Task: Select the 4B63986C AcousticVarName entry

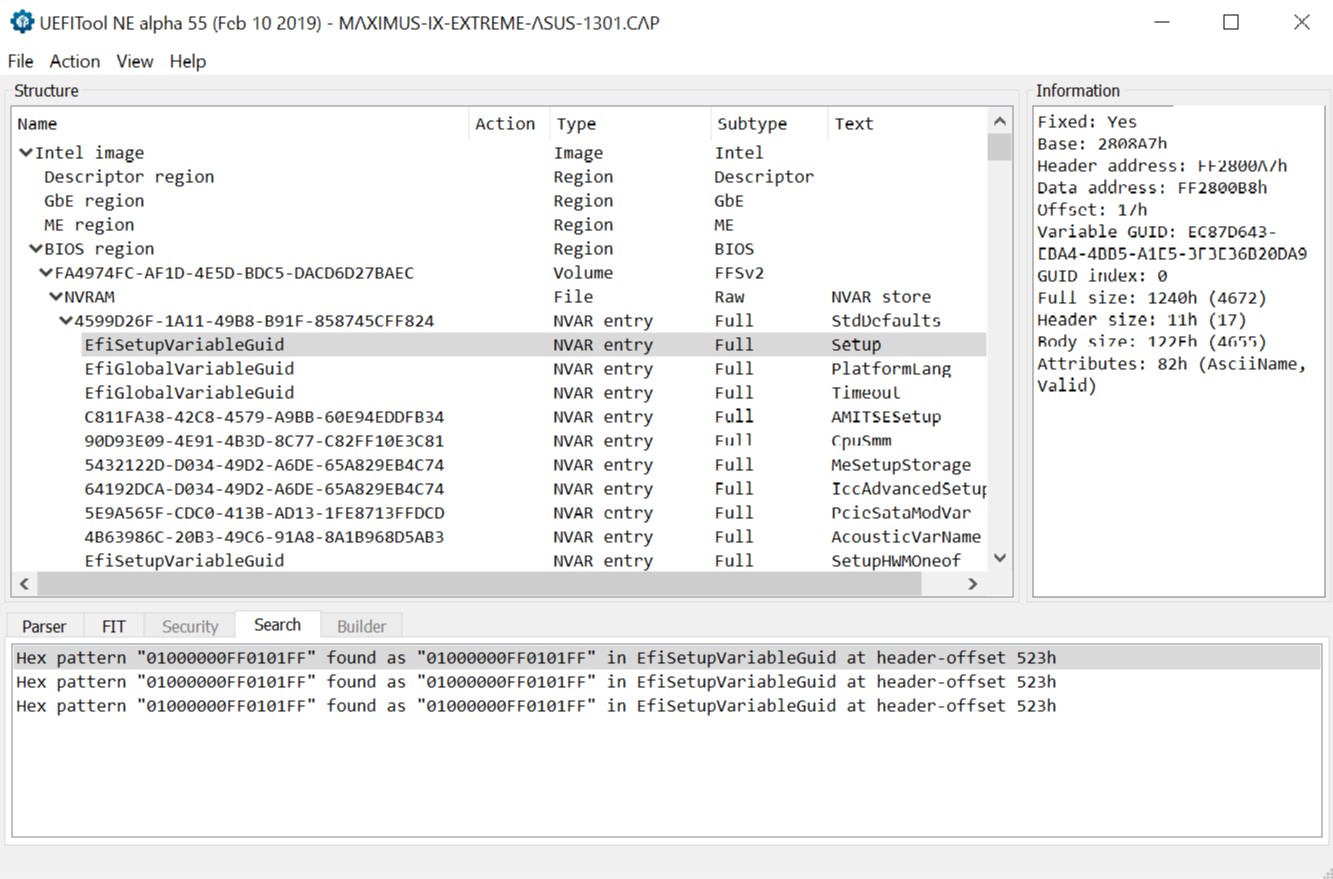Action: pos(499,537)
